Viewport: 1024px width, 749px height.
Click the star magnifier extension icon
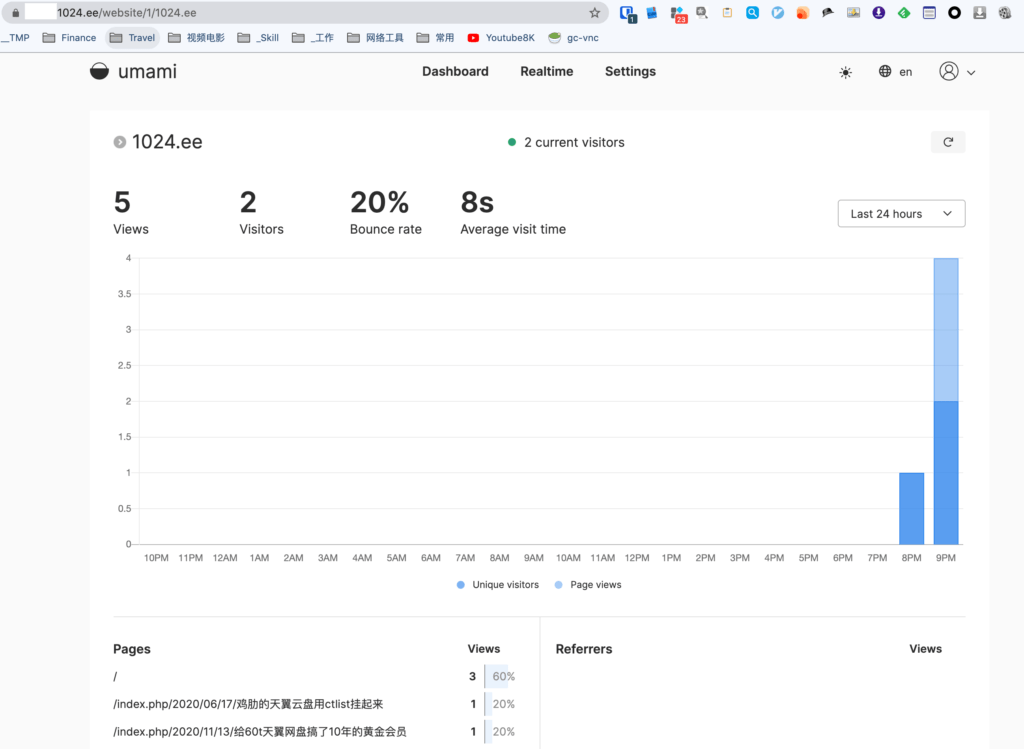702,12
